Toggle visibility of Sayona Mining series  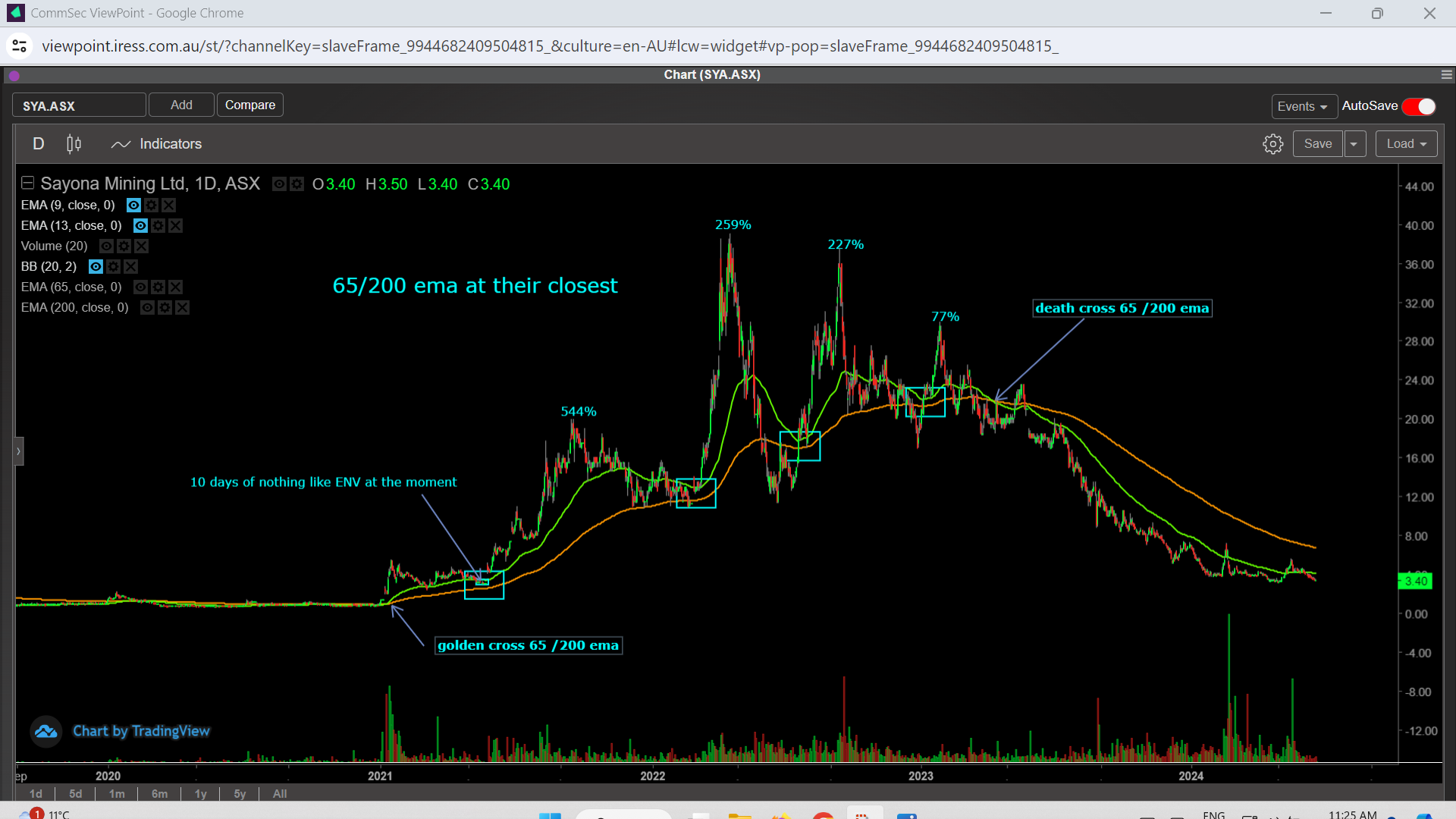[279, 184]
